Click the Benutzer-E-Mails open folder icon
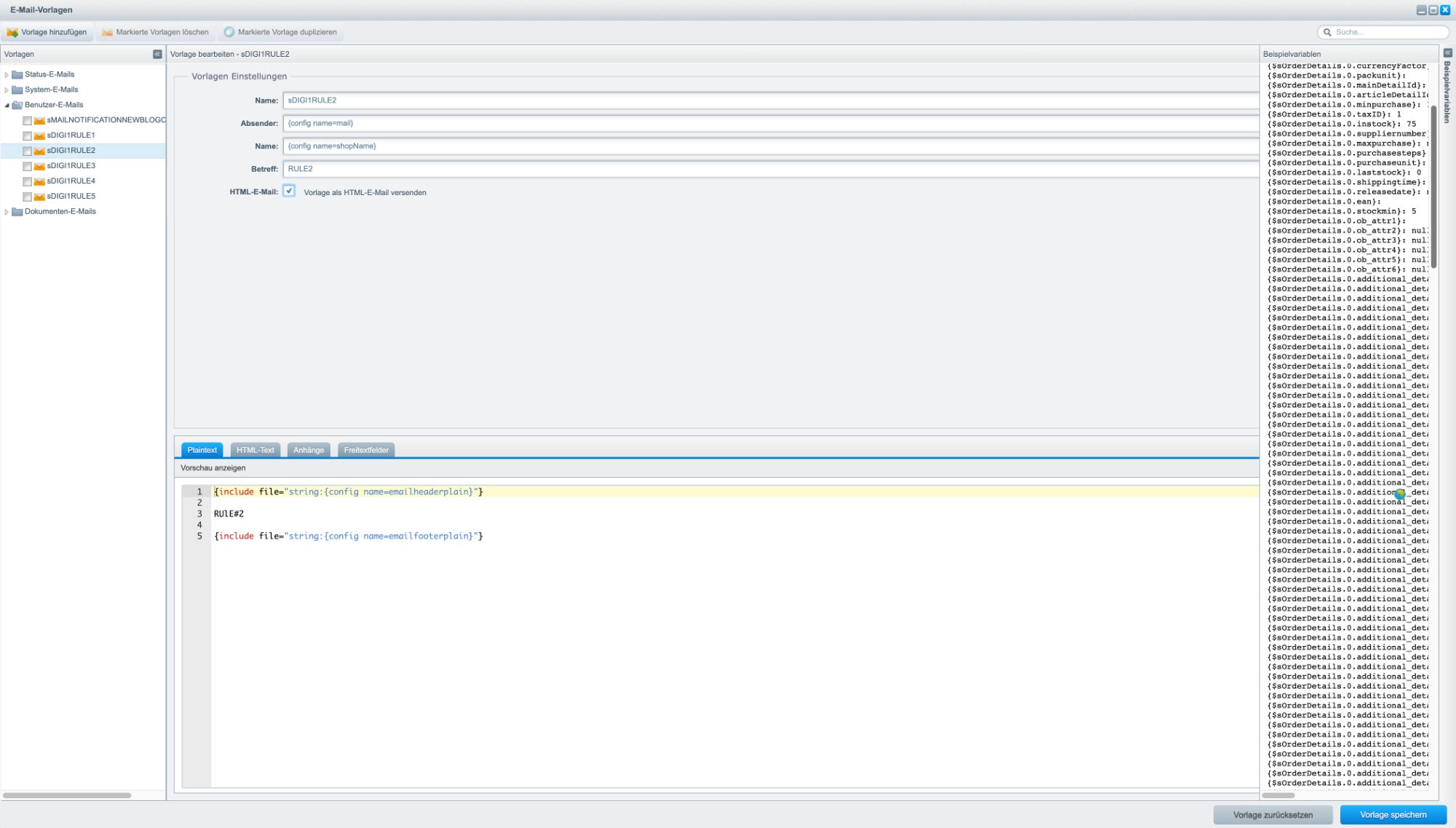Image resolution: width=1456 pixels, height=828 pixels. pos(17,105)
